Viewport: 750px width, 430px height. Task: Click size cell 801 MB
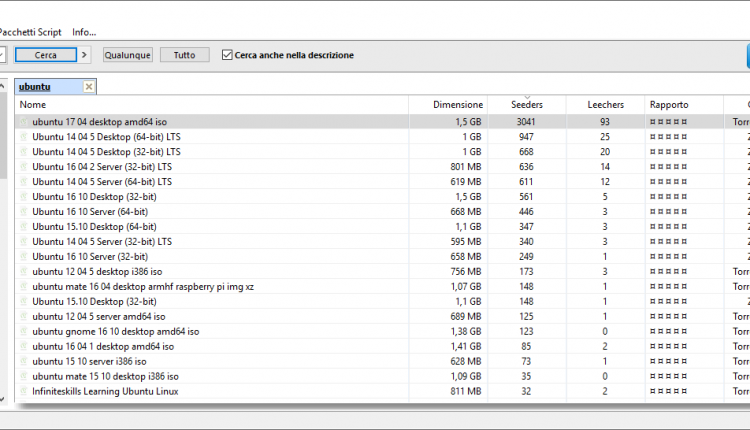pyautogui.click(x=465, y=166)
